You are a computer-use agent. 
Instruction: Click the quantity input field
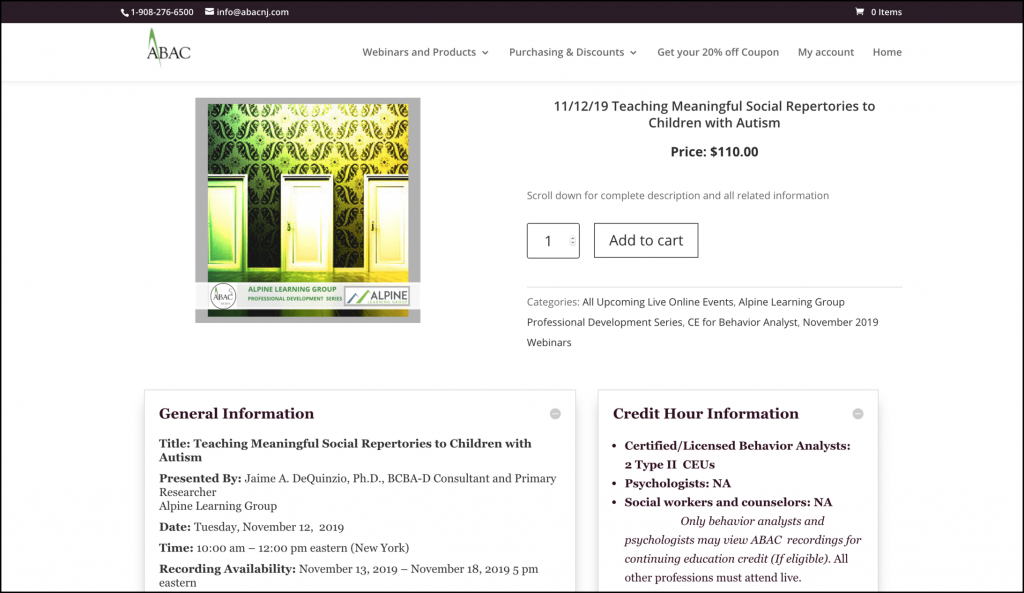(x=547, y=241)
